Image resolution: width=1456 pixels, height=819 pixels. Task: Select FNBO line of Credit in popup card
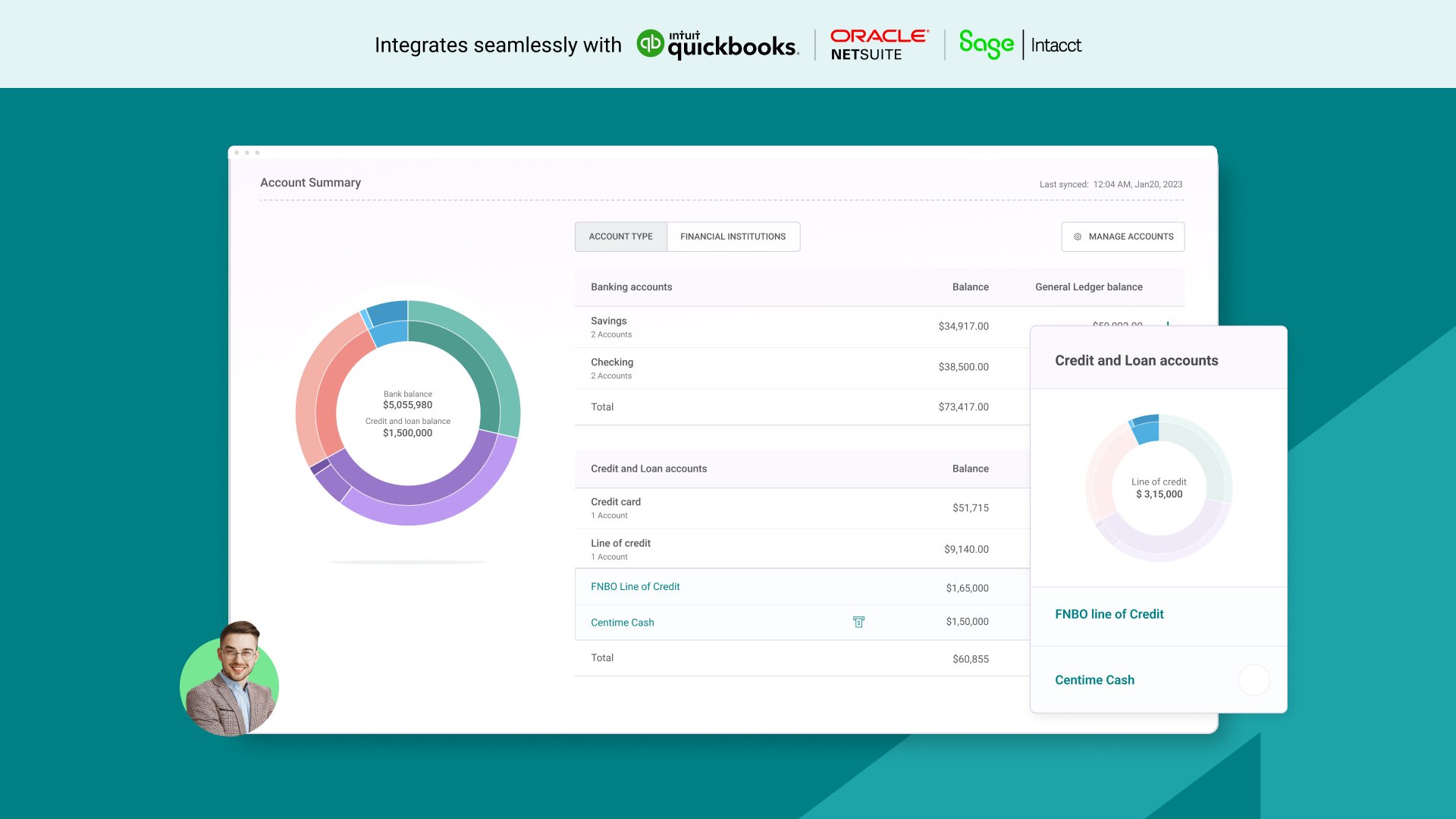point(1109,614)
